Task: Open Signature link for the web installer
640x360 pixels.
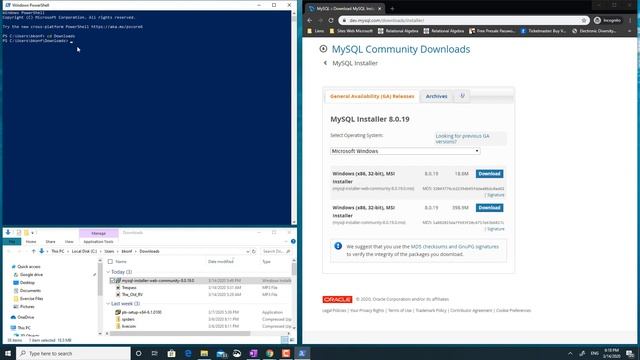Action: tap(496, 195)
